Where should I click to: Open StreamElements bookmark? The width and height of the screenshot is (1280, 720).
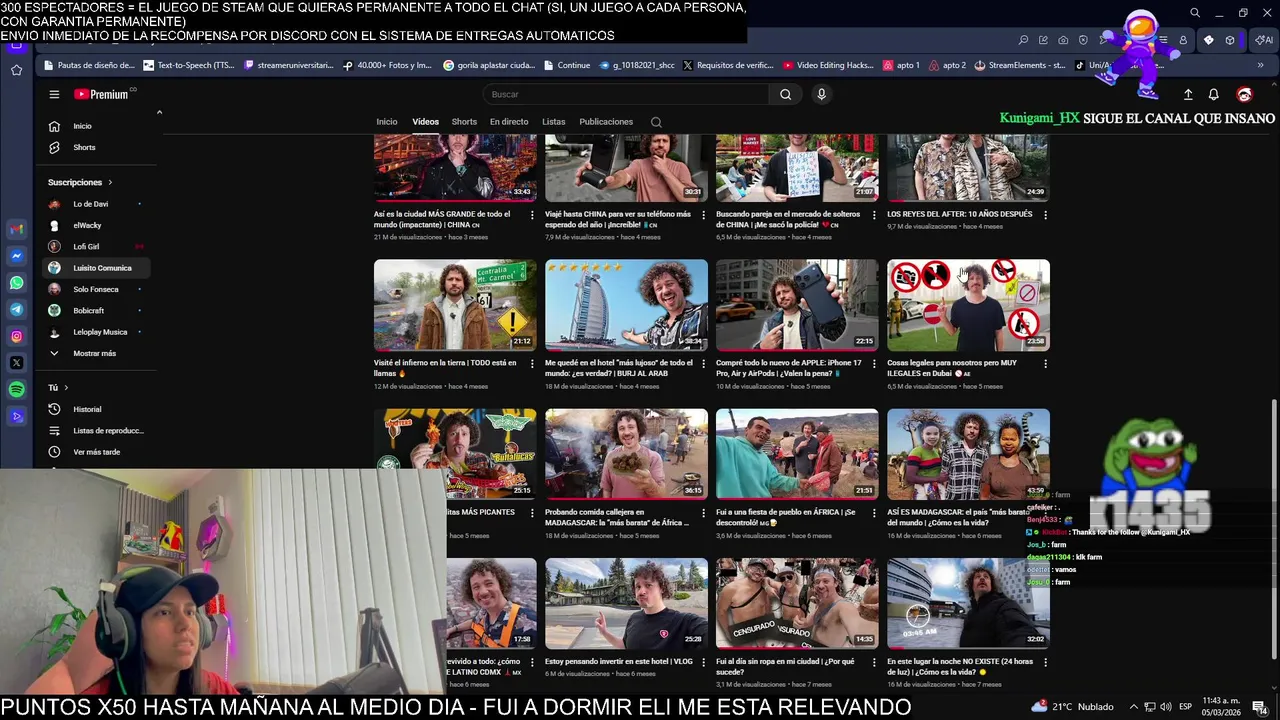[x=1019, y=65]
